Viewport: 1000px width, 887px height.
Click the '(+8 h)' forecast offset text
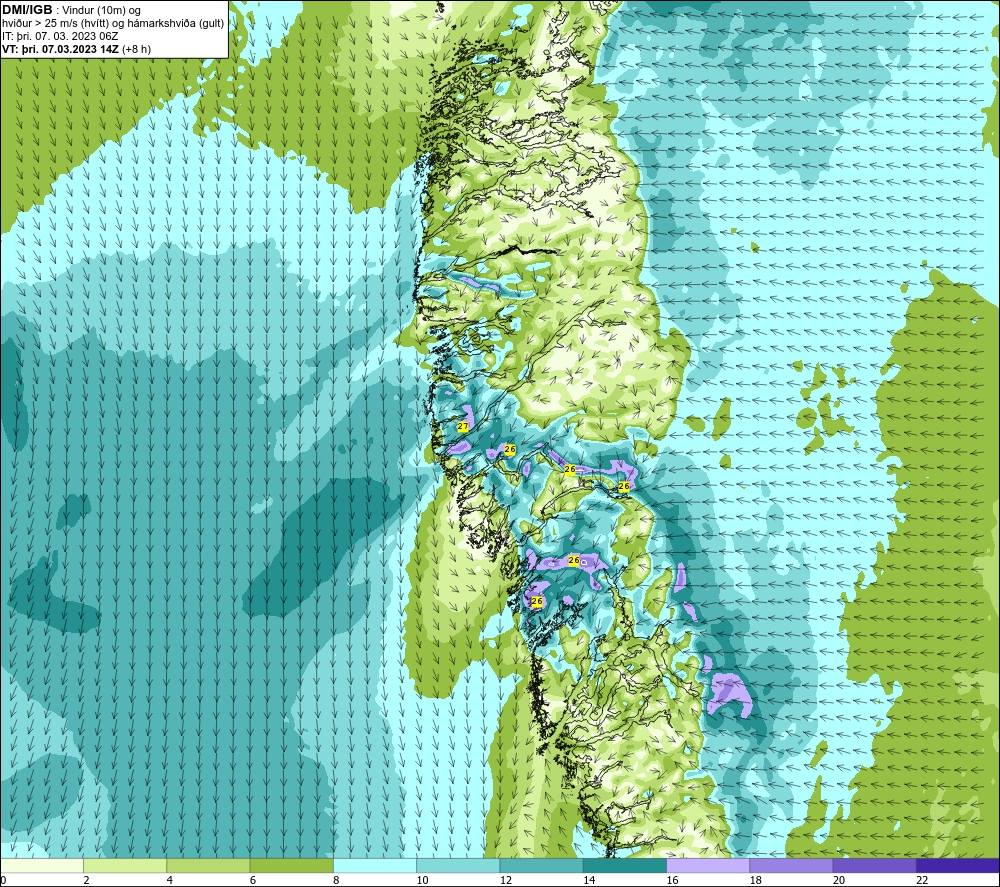(x=136, y=49)
